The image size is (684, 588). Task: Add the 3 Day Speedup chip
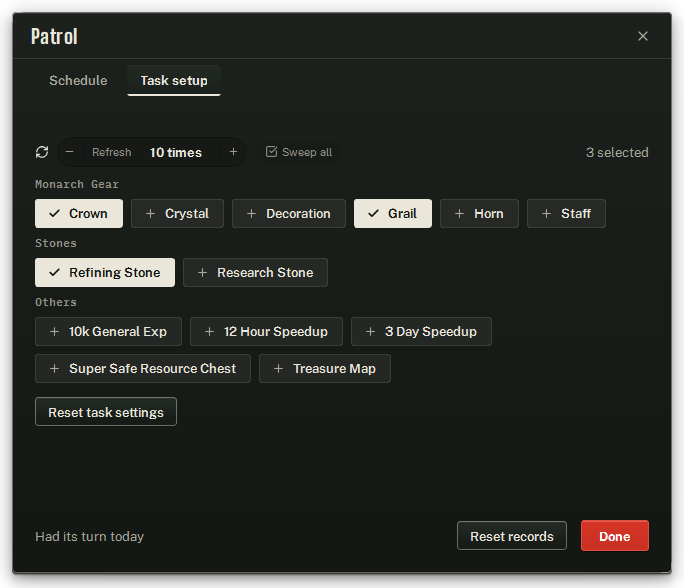tap(421, 331)
